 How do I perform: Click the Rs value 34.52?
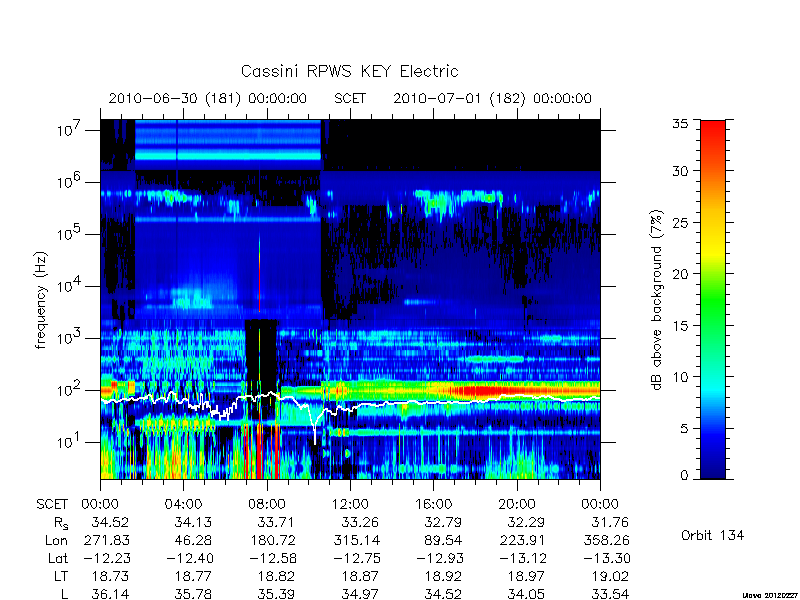tap(110, 522)
